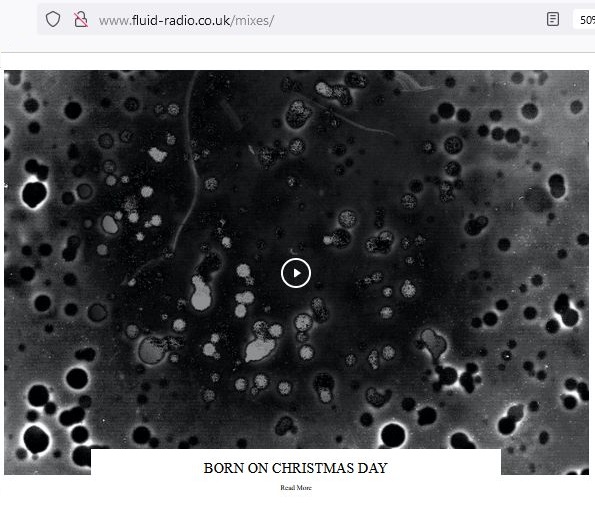Open the tracking protection shield panel
The height and width of the screenshot is (513, 595).
(x=53, y=19)
